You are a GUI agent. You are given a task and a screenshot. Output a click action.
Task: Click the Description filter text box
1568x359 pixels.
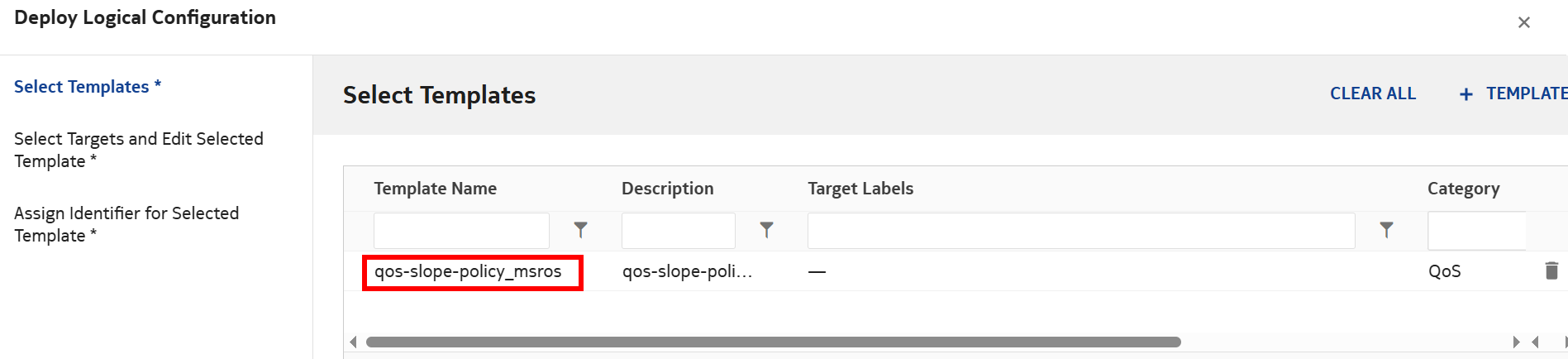coord(678,231)
